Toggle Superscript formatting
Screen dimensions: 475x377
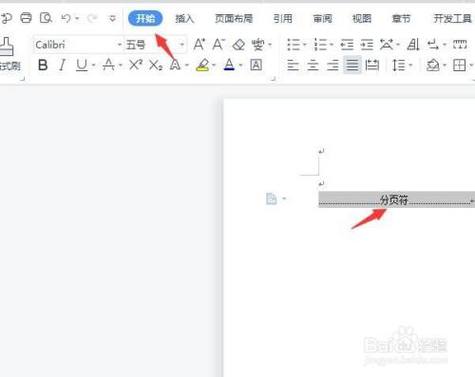point(136,65)
